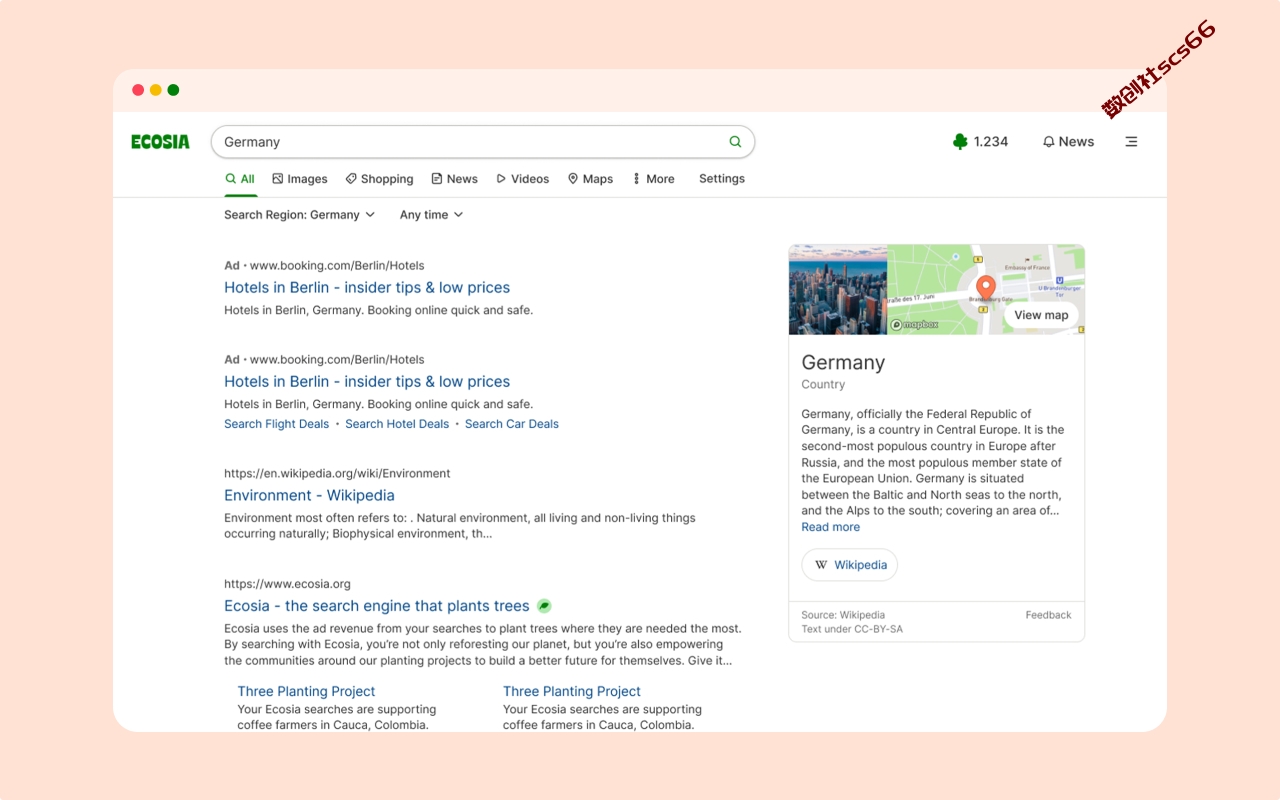
Task: Click the mapbox logo on the map
Action: 914,324
